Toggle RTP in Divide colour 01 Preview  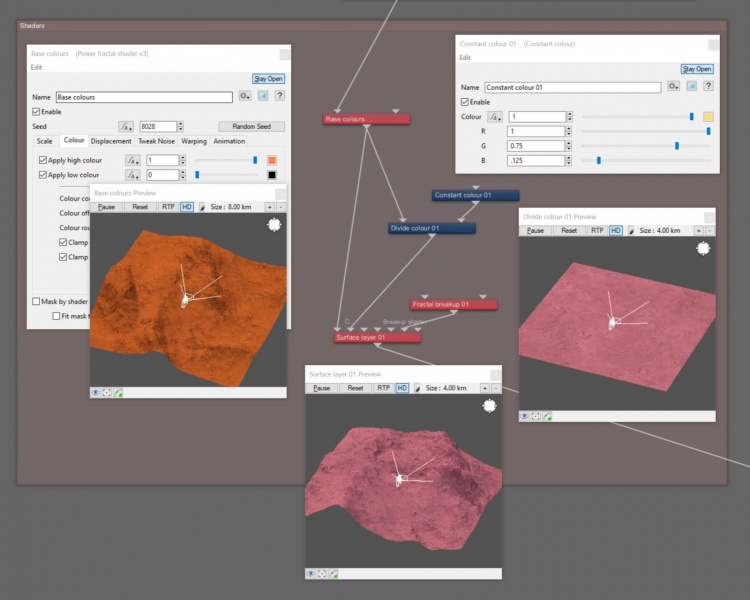[x=597, y=231]
